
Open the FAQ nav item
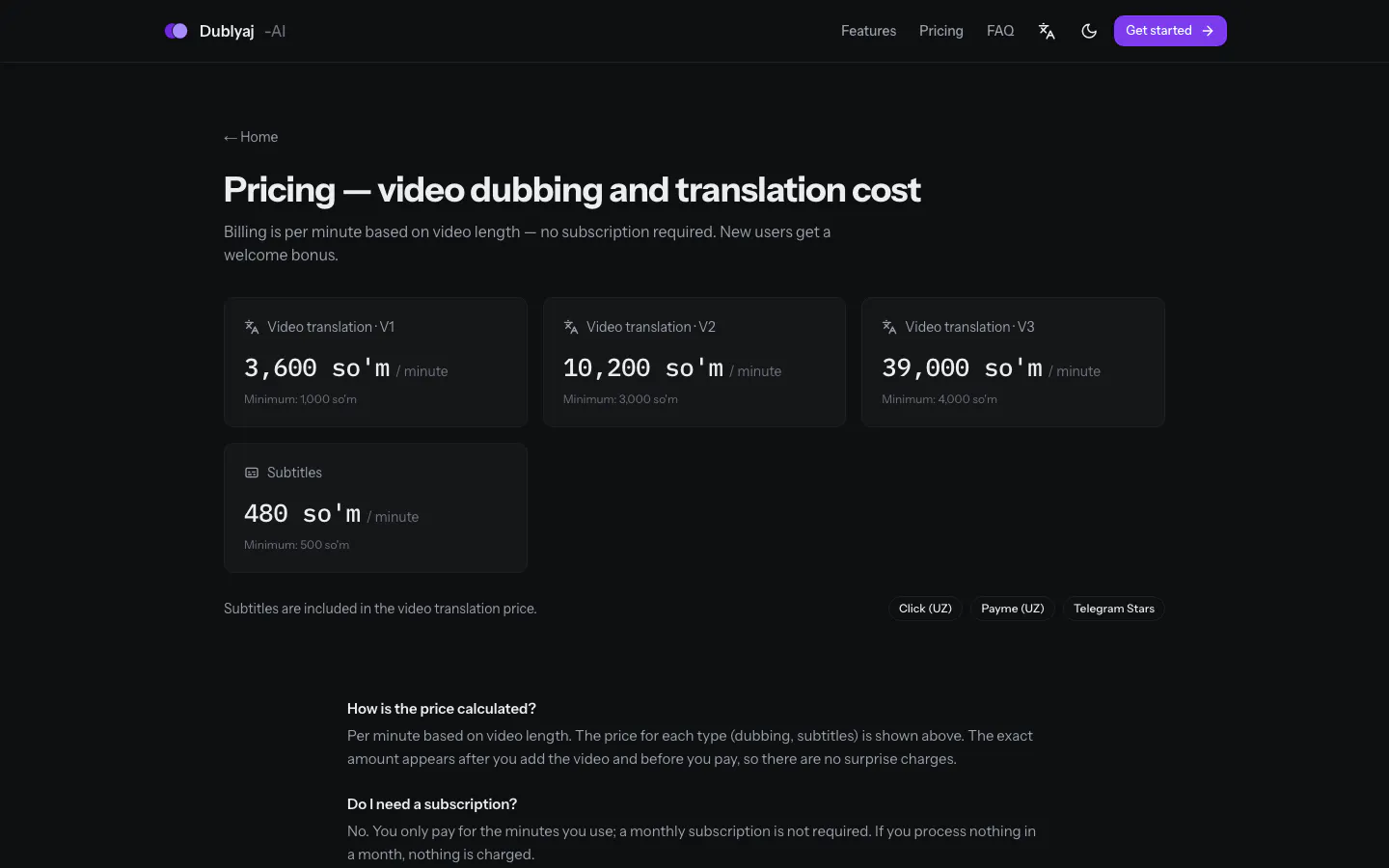point(1000,31)
